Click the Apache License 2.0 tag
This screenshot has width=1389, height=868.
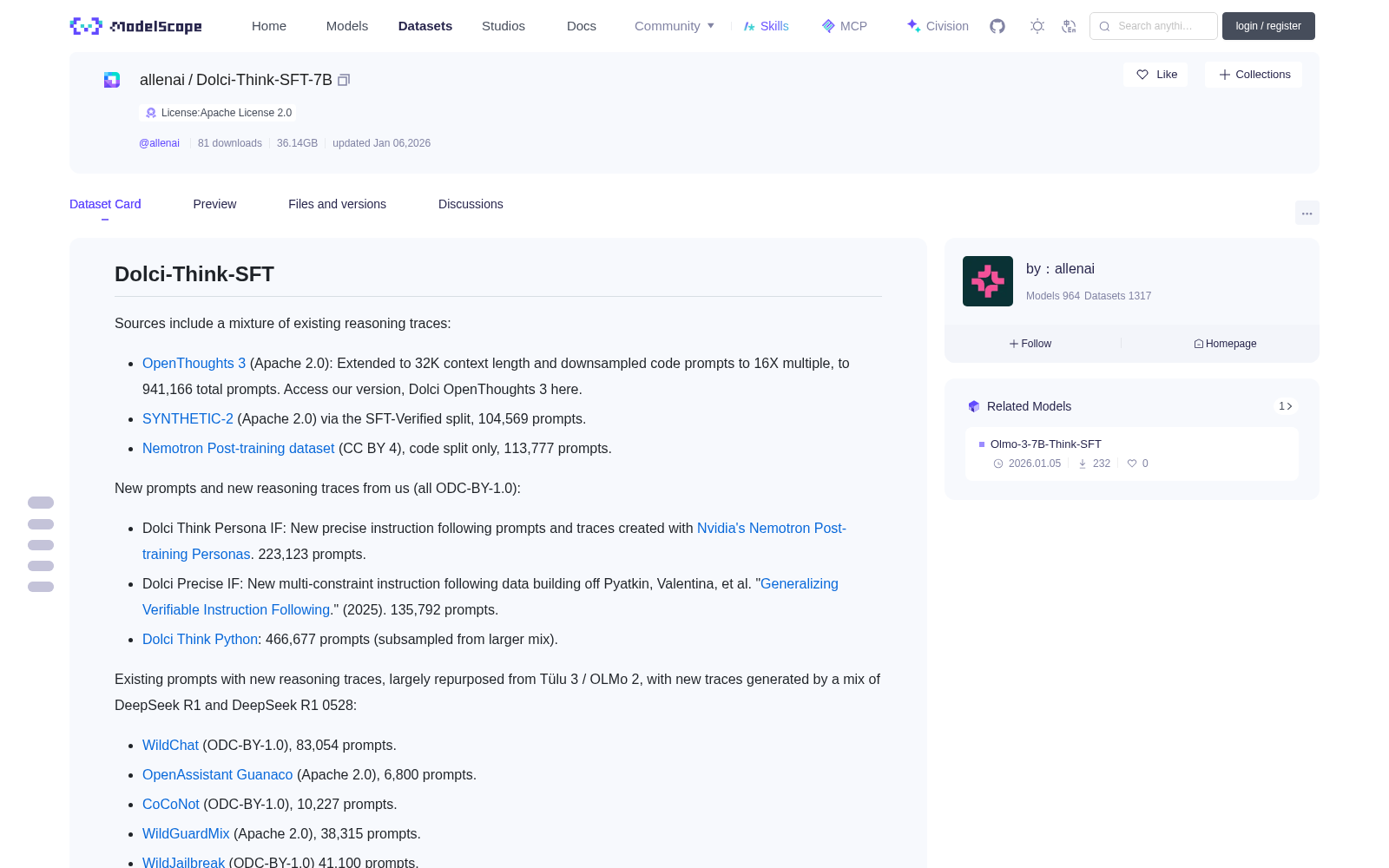pos(218,113)
